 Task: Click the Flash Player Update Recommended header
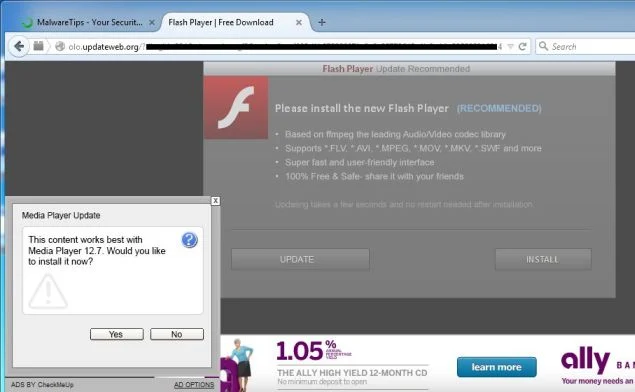pos(396,69)
